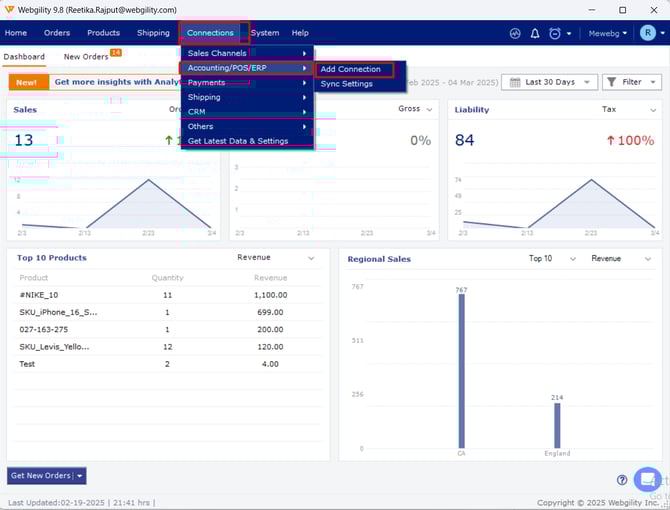
Task: Click the Get New Orders button
Action: pyautogui.click(x=41, y=476)
